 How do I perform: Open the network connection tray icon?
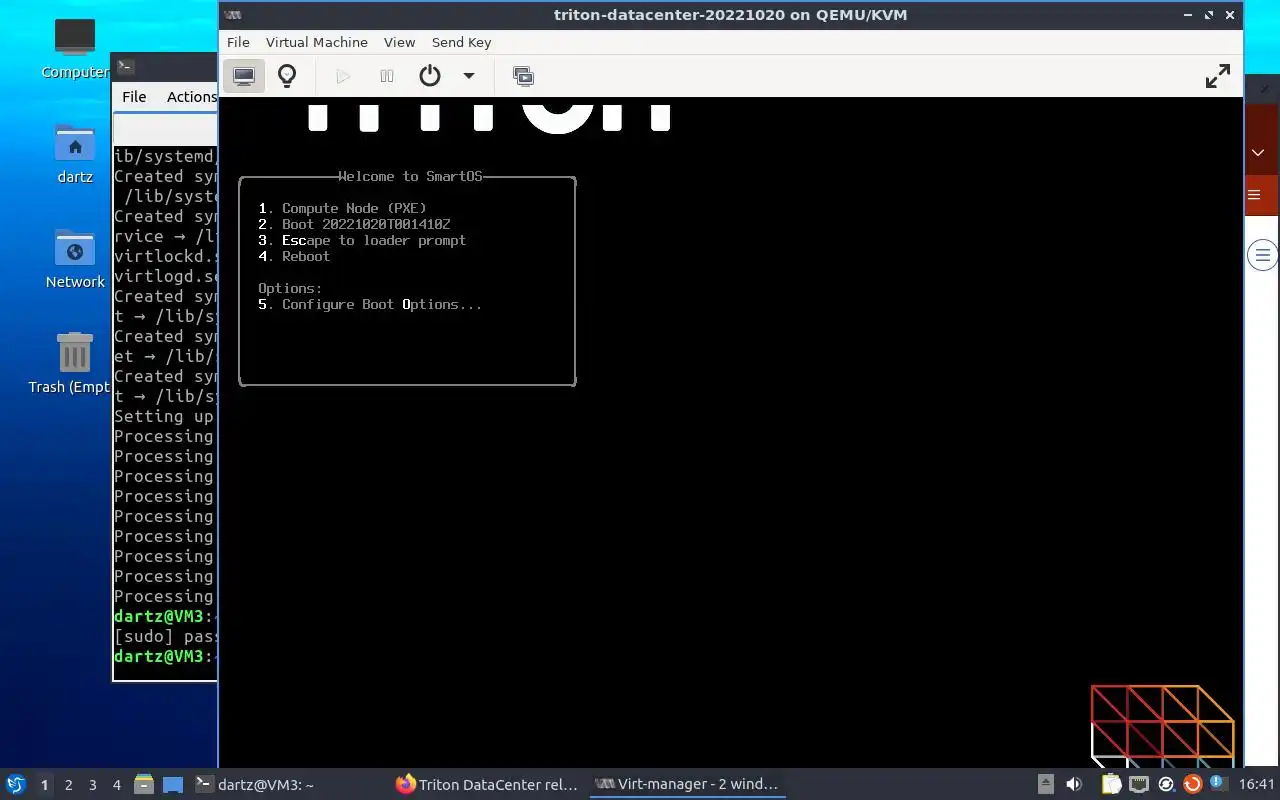(1139, 785)
